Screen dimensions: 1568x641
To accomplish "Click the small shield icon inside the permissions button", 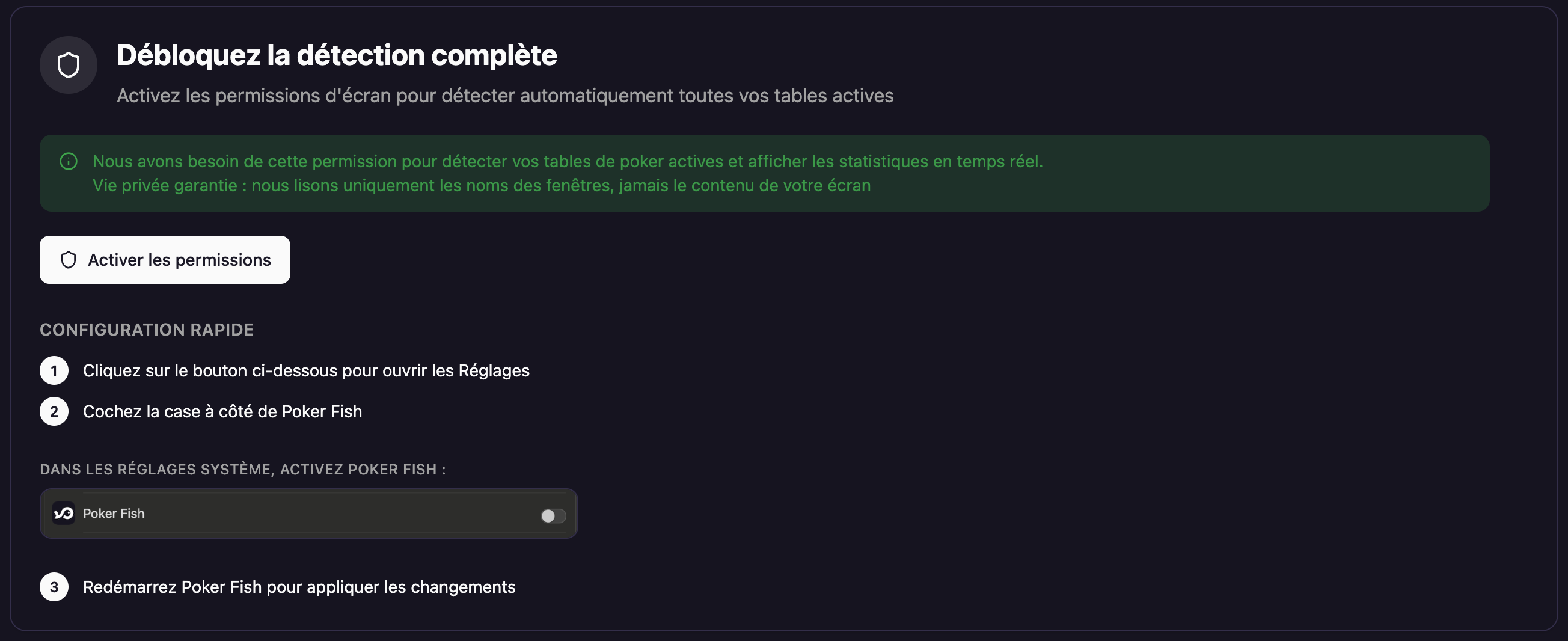I will (x=69, y=260).
